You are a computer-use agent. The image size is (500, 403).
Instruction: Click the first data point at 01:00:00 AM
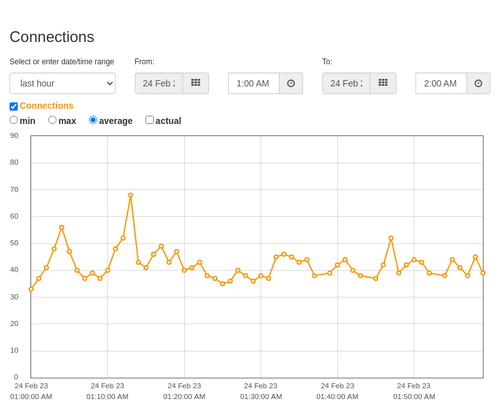tap(31, 289)
